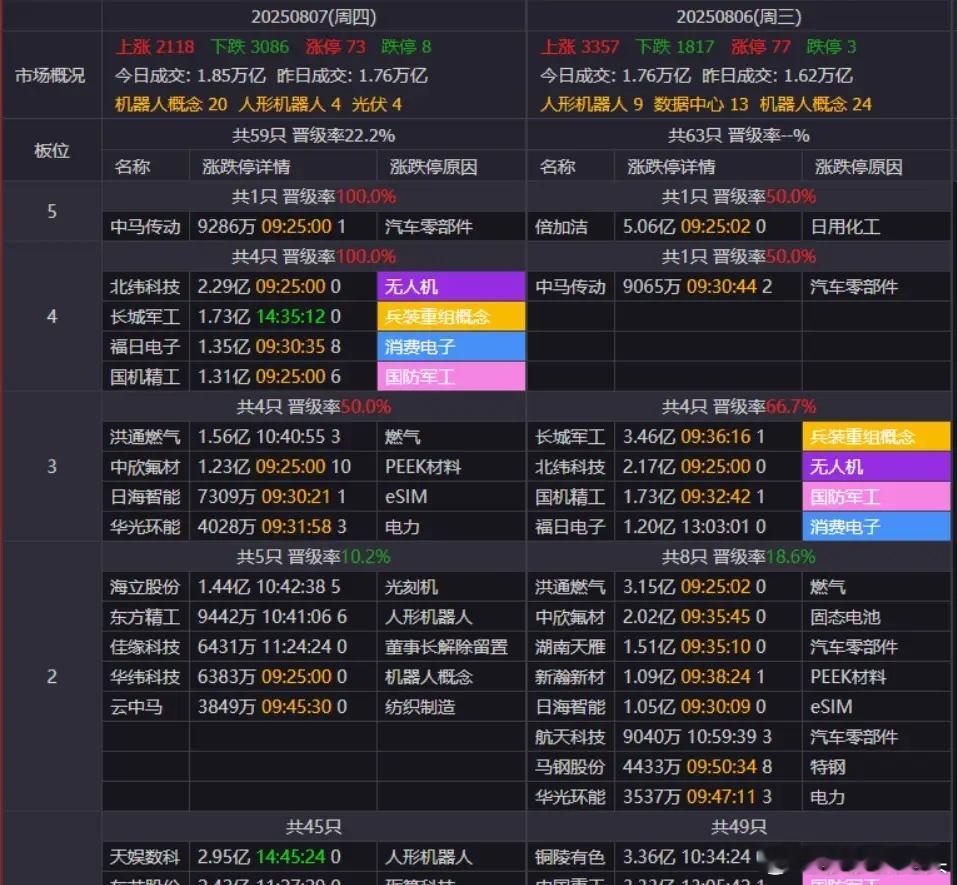Select 共5只 晋级率10.2% summary
Viewport: 957px width, 885px height.
(314, 557)
